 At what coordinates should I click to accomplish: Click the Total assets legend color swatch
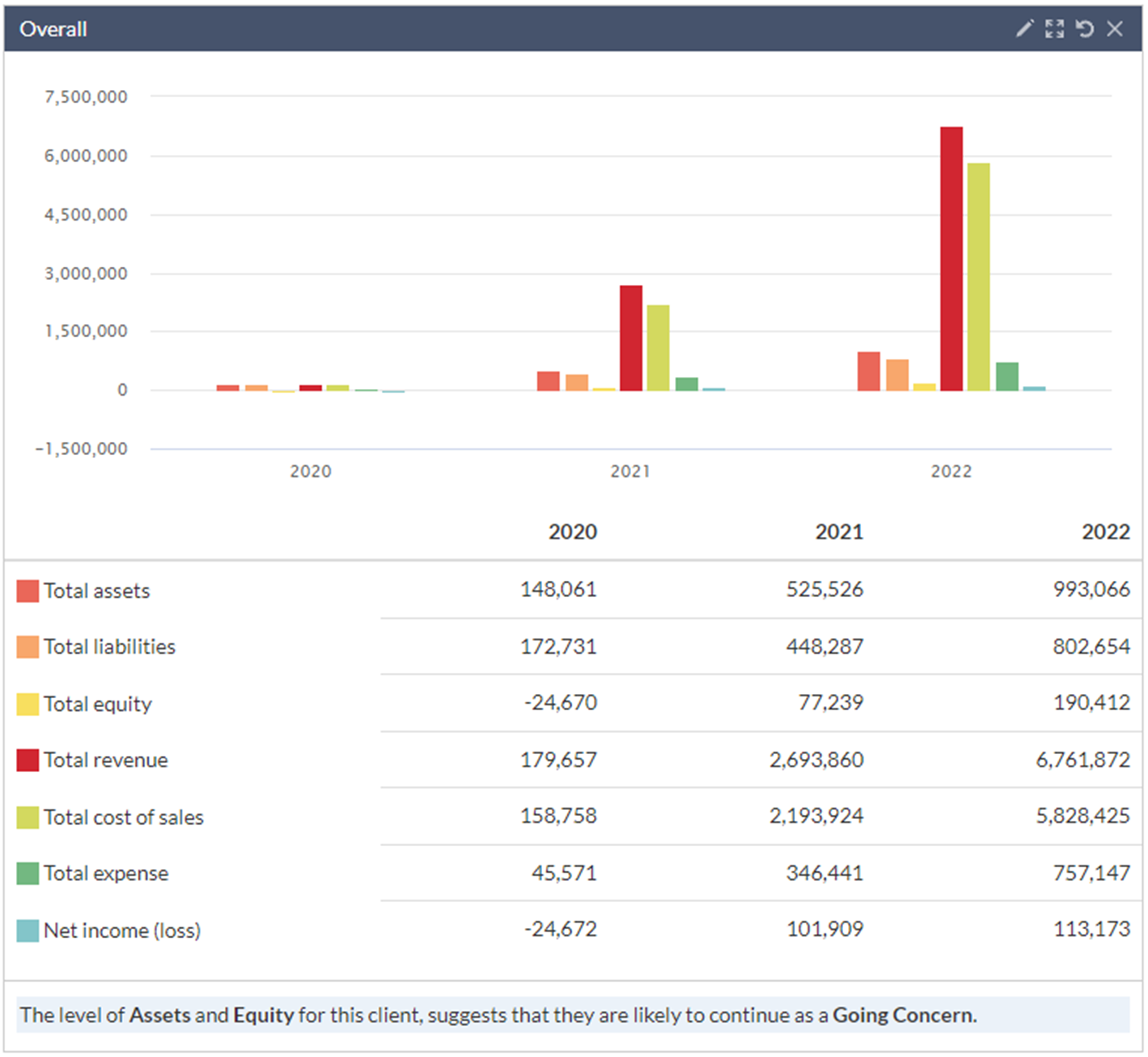[x=27, y=591]
